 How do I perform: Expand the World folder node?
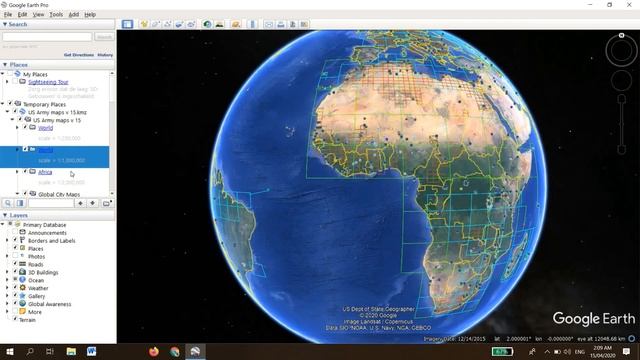tap(17, 128)
